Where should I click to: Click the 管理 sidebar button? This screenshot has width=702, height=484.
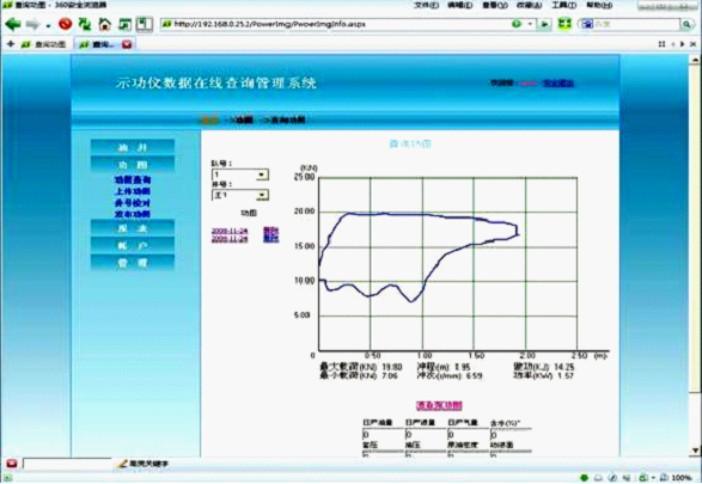coord(133,262)
